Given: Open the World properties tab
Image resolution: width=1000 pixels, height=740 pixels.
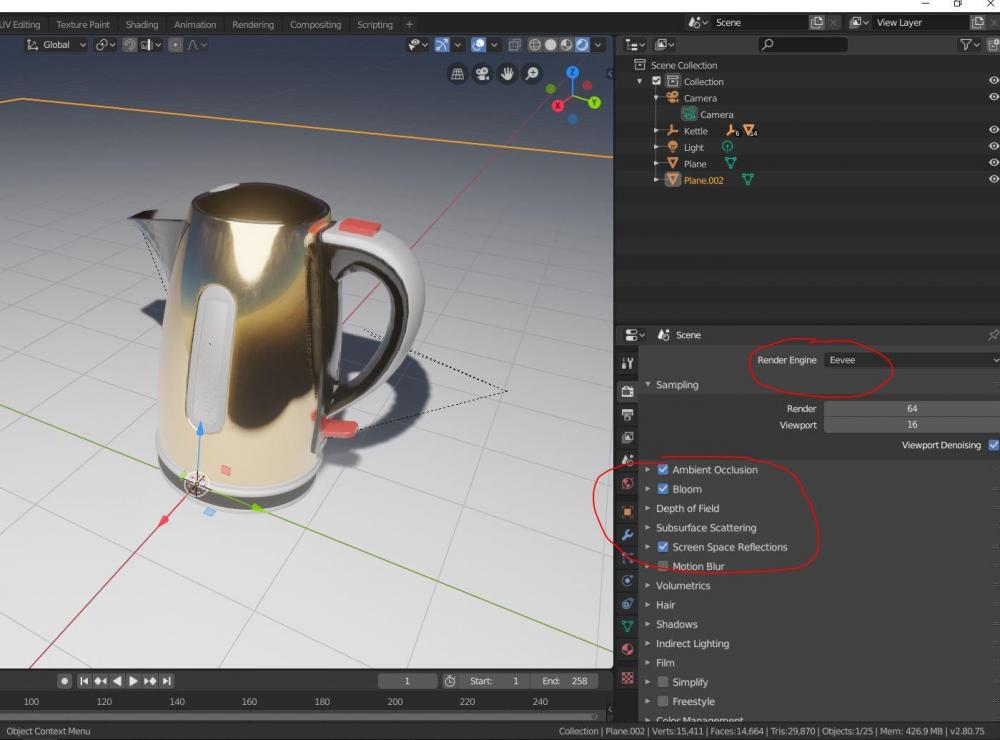Looking at the screenshot, I should (x=627, y=483).
